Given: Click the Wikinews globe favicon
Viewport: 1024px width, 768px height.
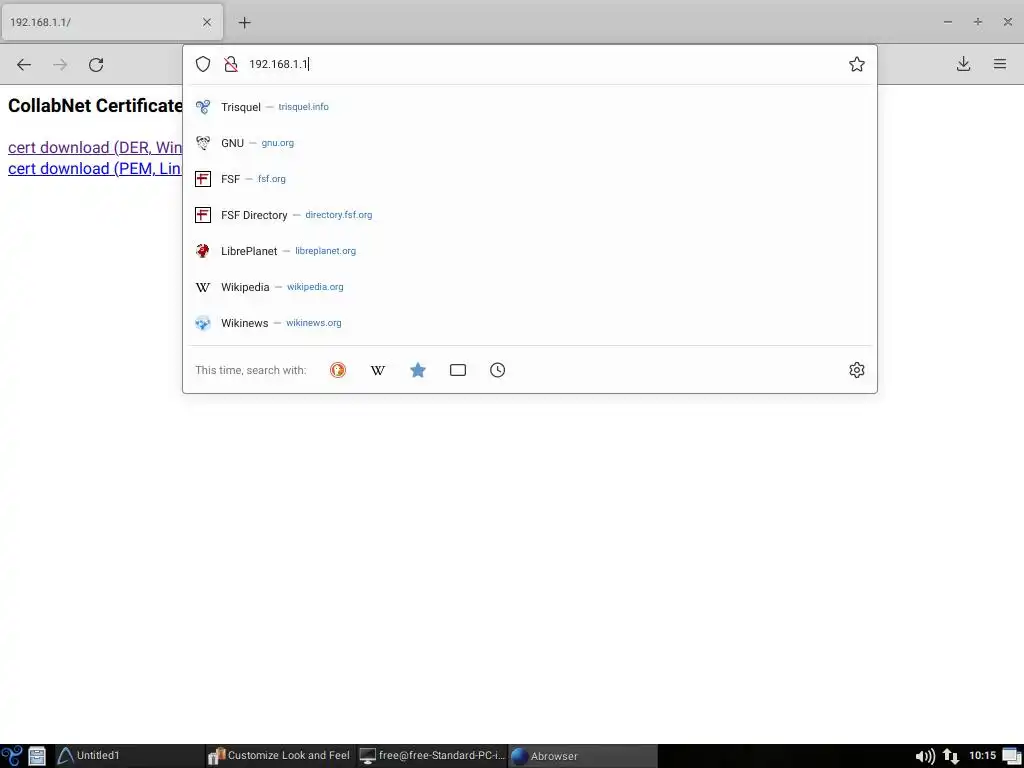Looking at the screenshot, I should coord(203,323).
